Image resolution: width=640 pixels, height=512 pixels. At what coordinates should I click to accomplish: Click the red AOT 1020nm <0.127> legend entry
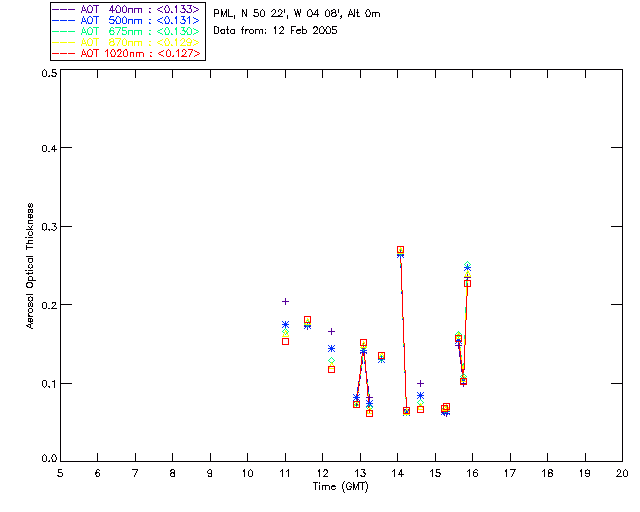point(127,53)
